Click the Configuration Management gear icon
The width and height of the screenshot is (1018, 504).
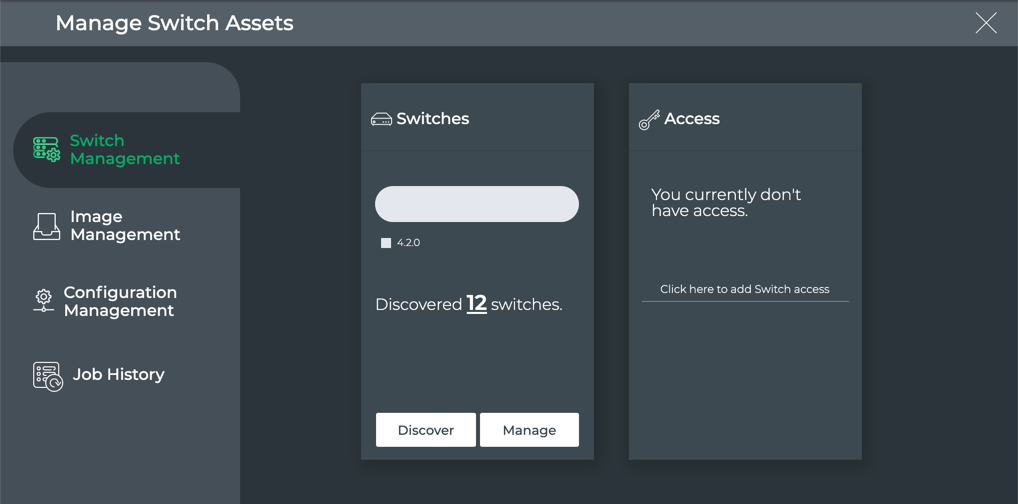coord(43,301)
